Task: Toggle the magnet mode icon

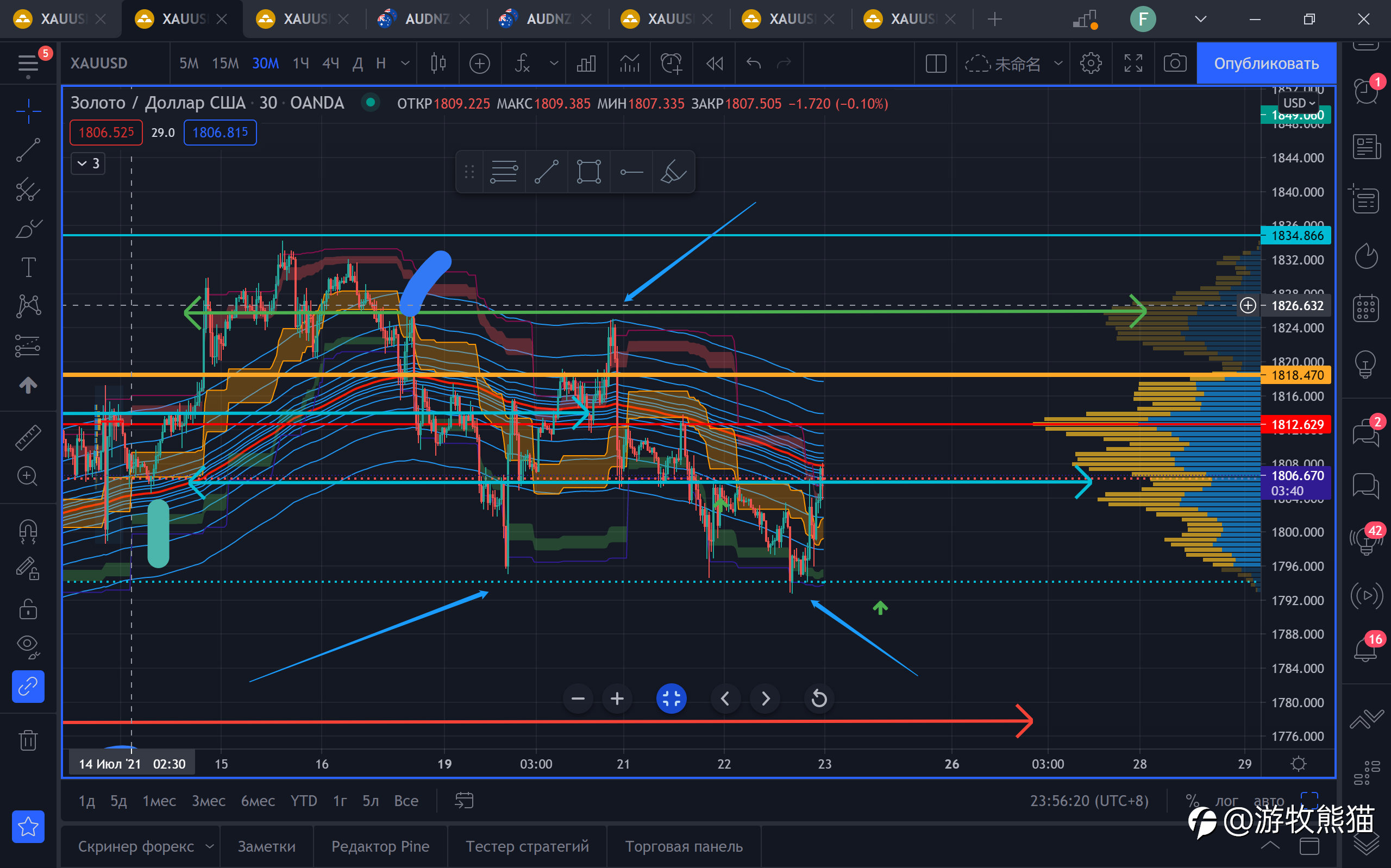Action: (28, 531)
